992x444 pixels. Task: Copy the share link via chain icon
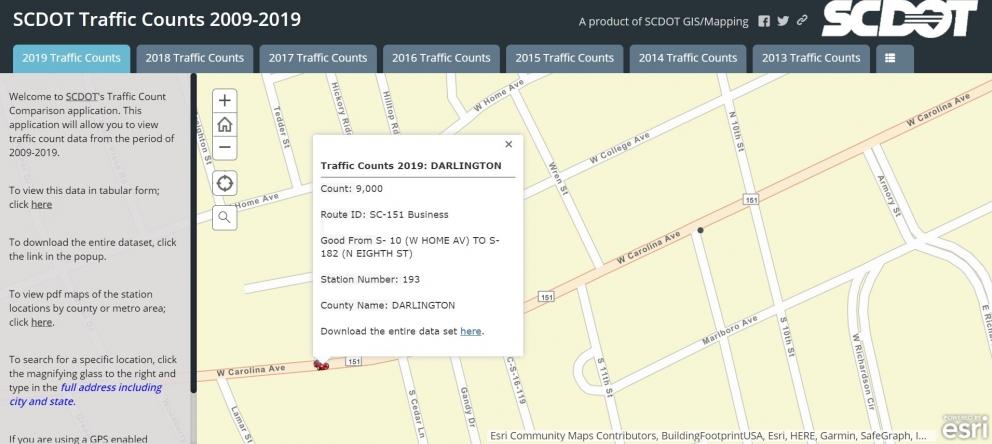click(802, 21)
